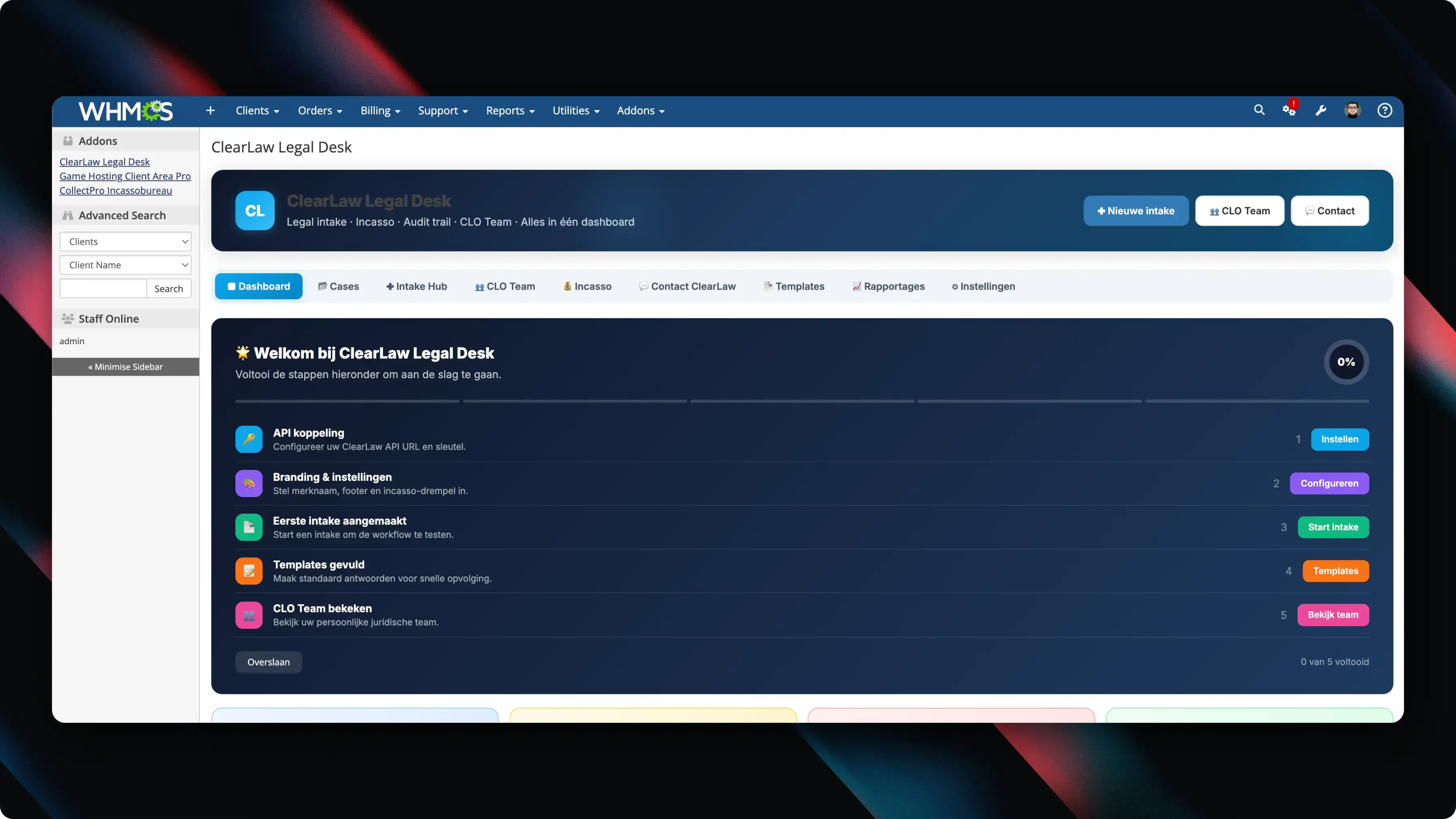Open notifications via the bell icon with red badge

point(1289,110)
